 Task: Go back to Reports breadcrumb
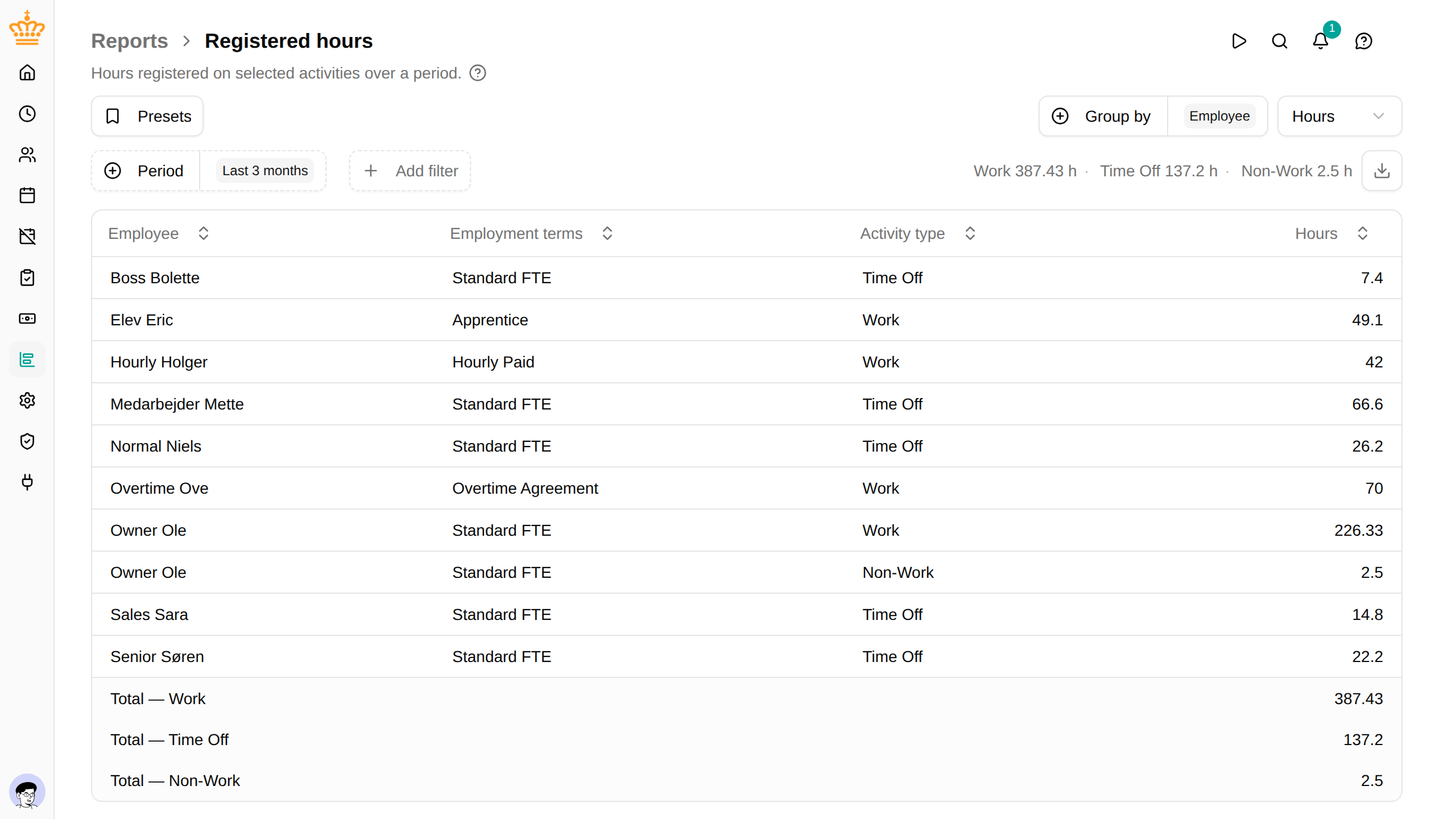(x=130, y=41)
